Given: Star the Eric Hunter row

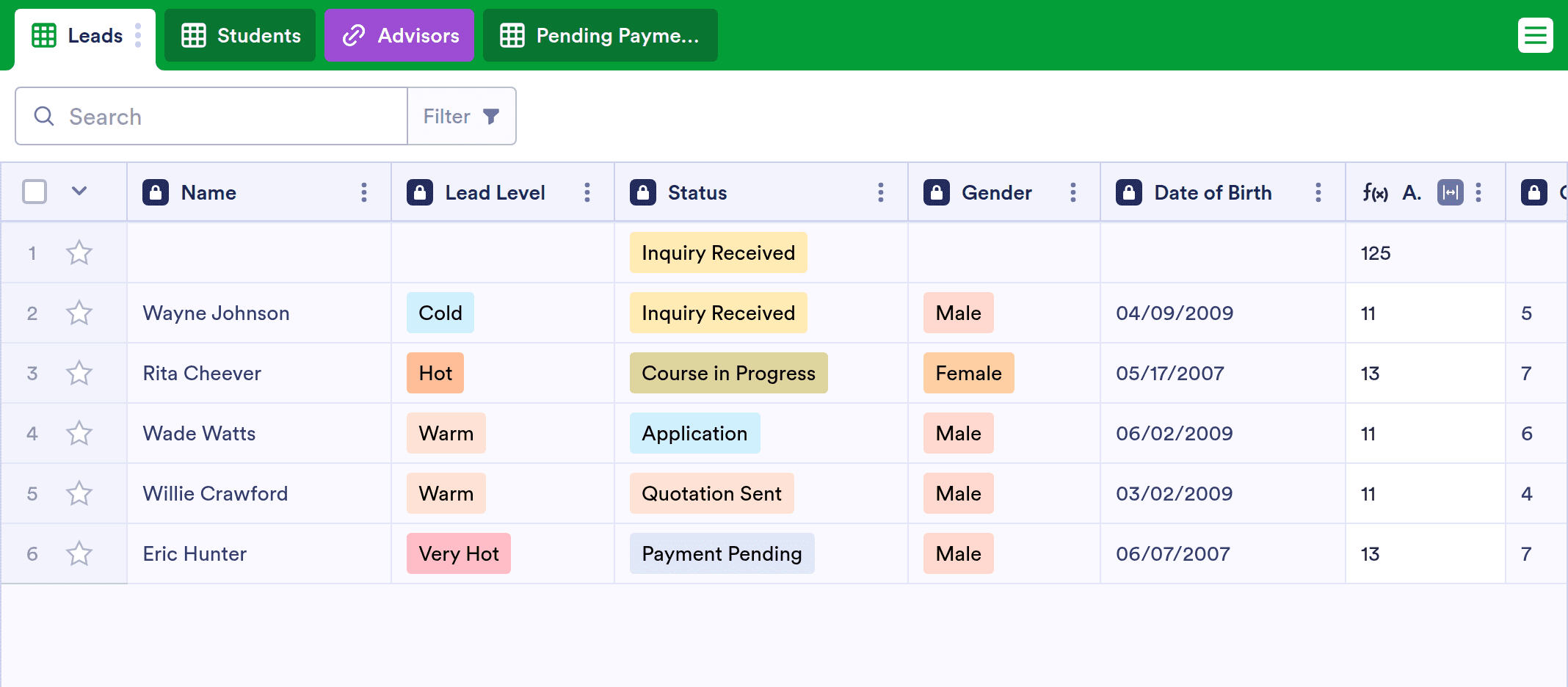Looking at the screenshot, I should click(x=79, y=553).
